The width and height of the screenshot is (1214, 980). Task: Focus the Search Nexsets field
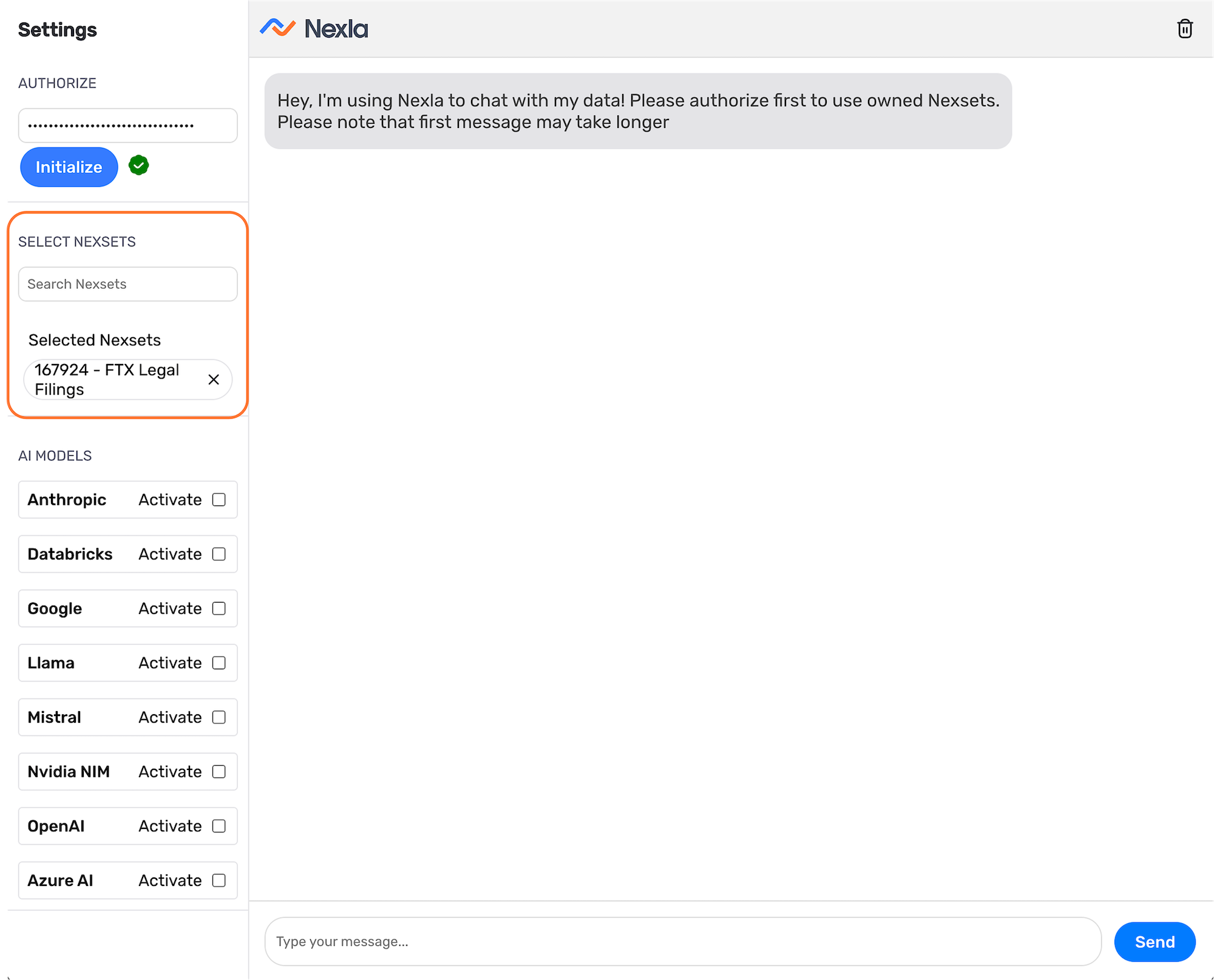click(127, 284)
